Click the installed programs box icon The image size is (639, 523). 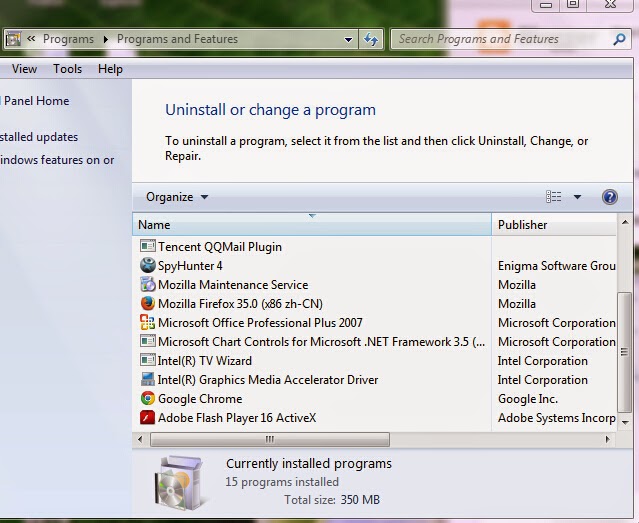coord(180,483)
